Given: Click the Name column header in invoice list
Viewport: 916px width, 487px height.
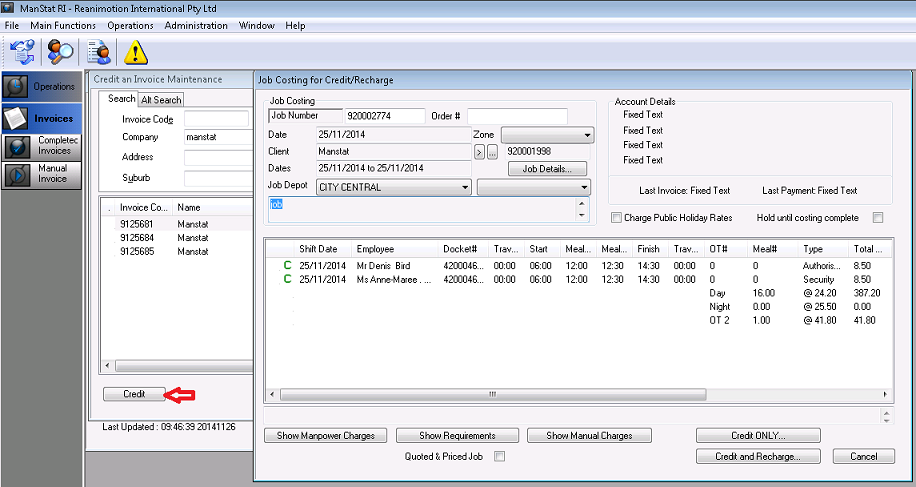Looking at the screenshot, I should click(213, 208).
